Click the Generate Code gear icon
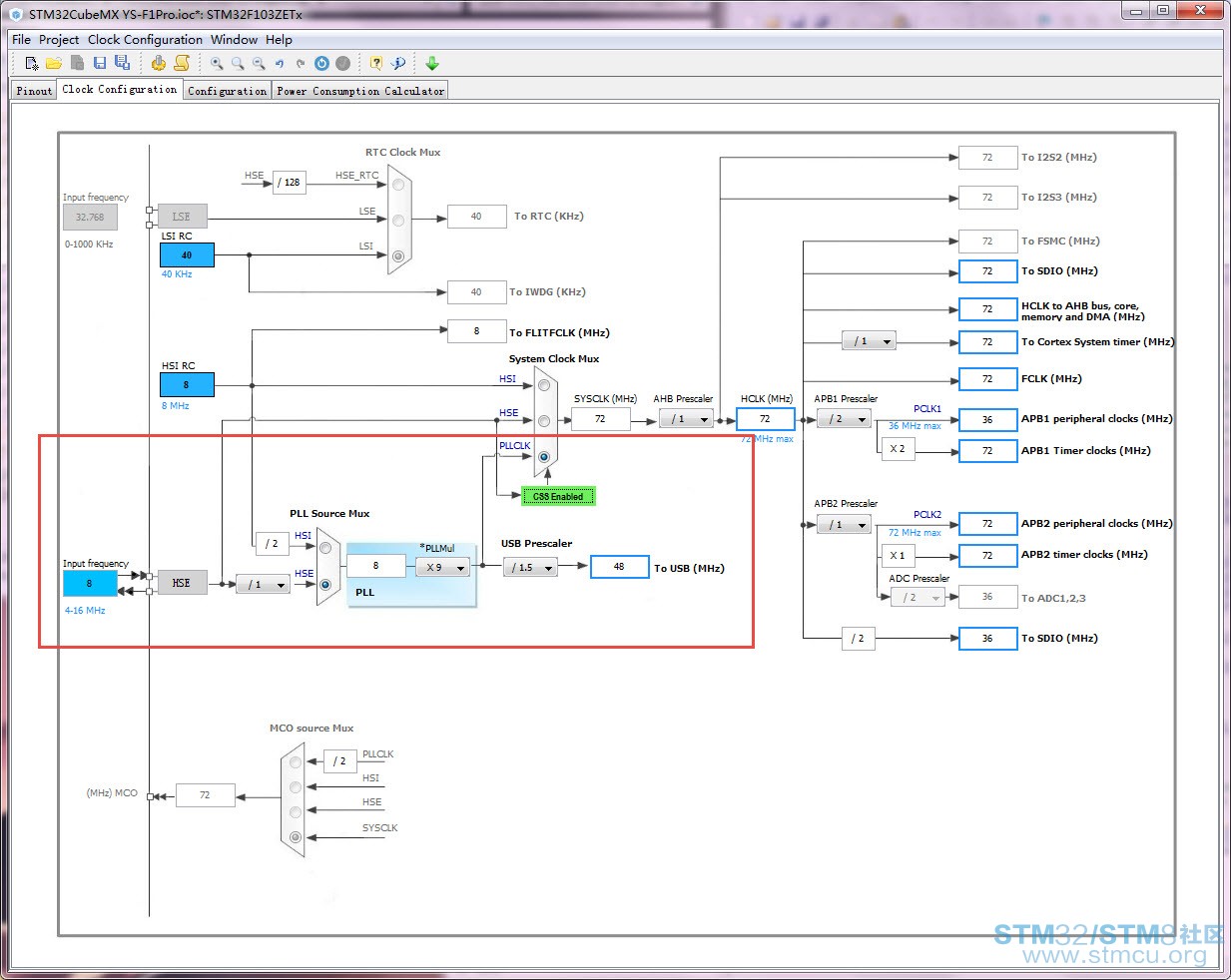Screen dimensions: 1231x980 159,63
